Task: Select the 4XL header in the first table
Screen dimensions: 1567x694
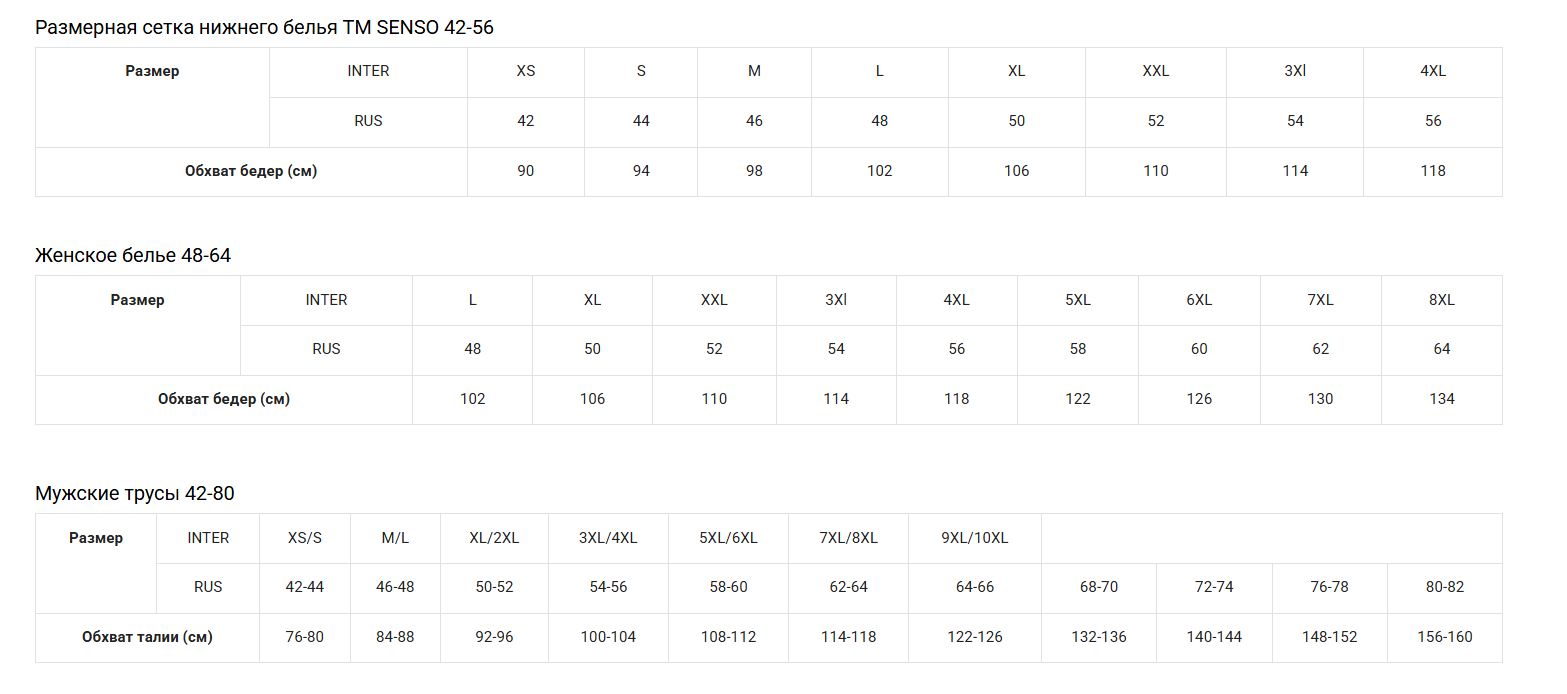Action: [1433, 71]
